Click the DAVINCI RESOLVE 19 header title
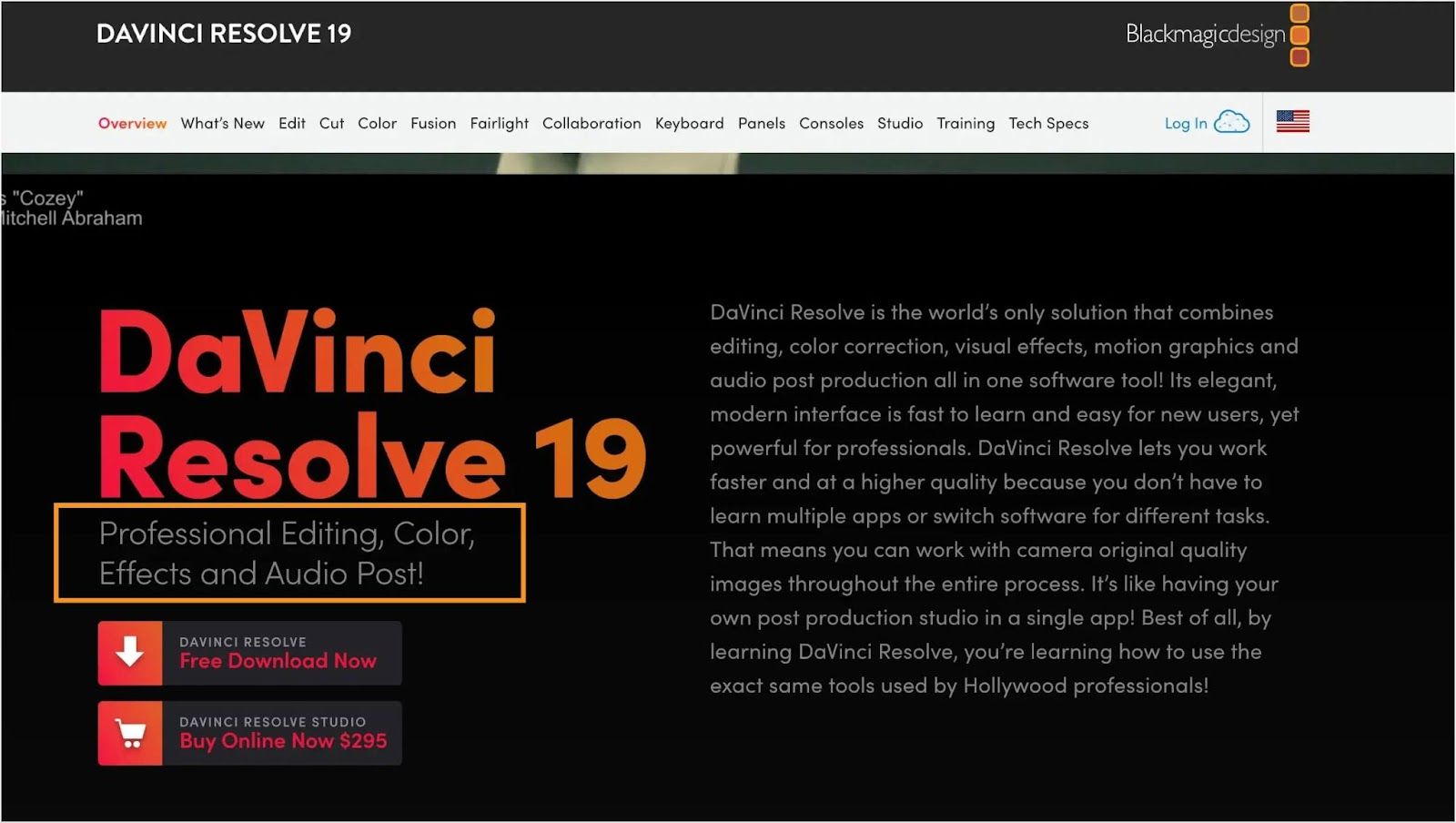The height and width of the screenshot is (823, 1456). pos(224,34)
